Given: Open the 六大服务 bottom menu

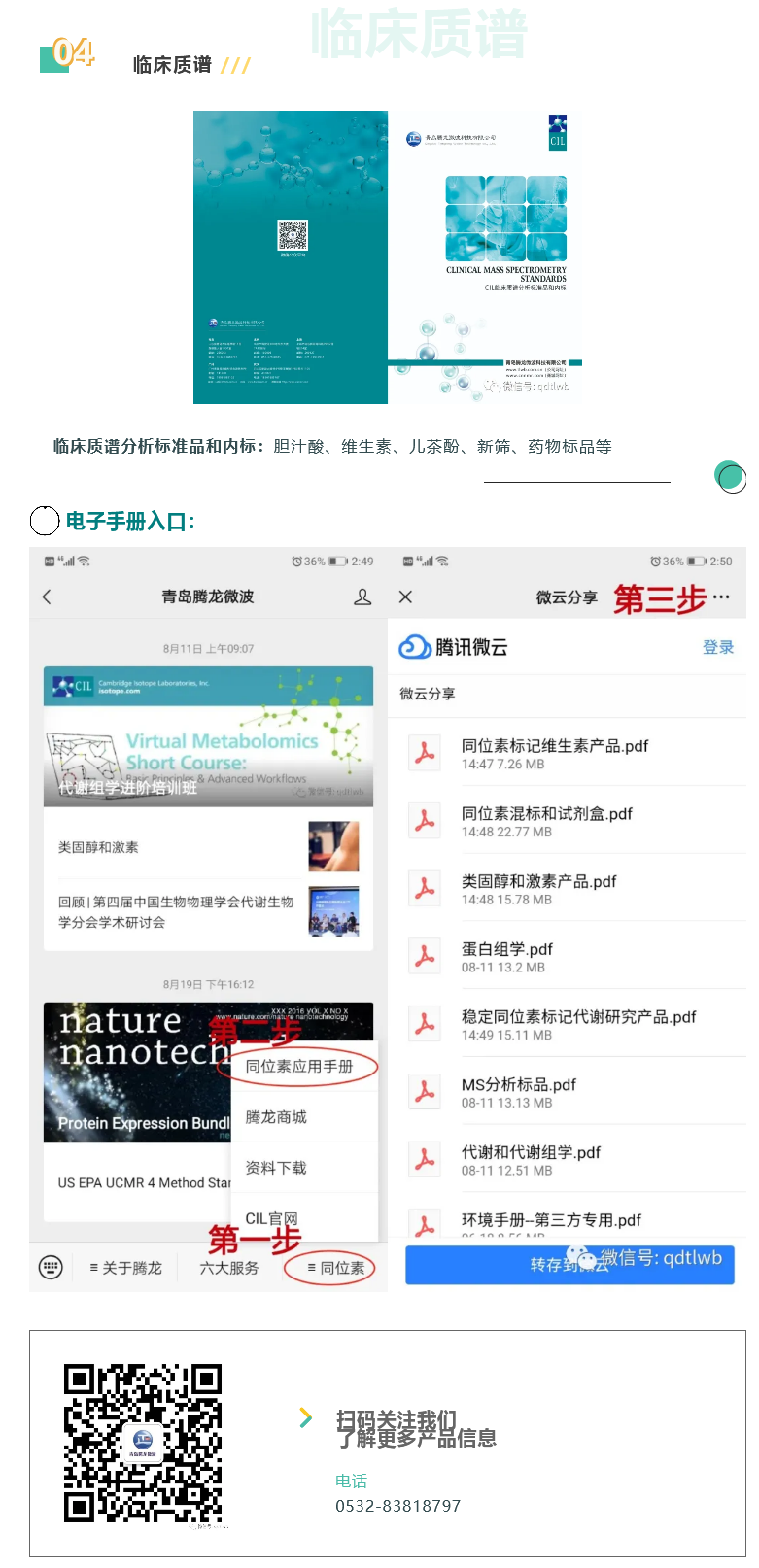Looking at the screenshot, I should (229, 1268).
